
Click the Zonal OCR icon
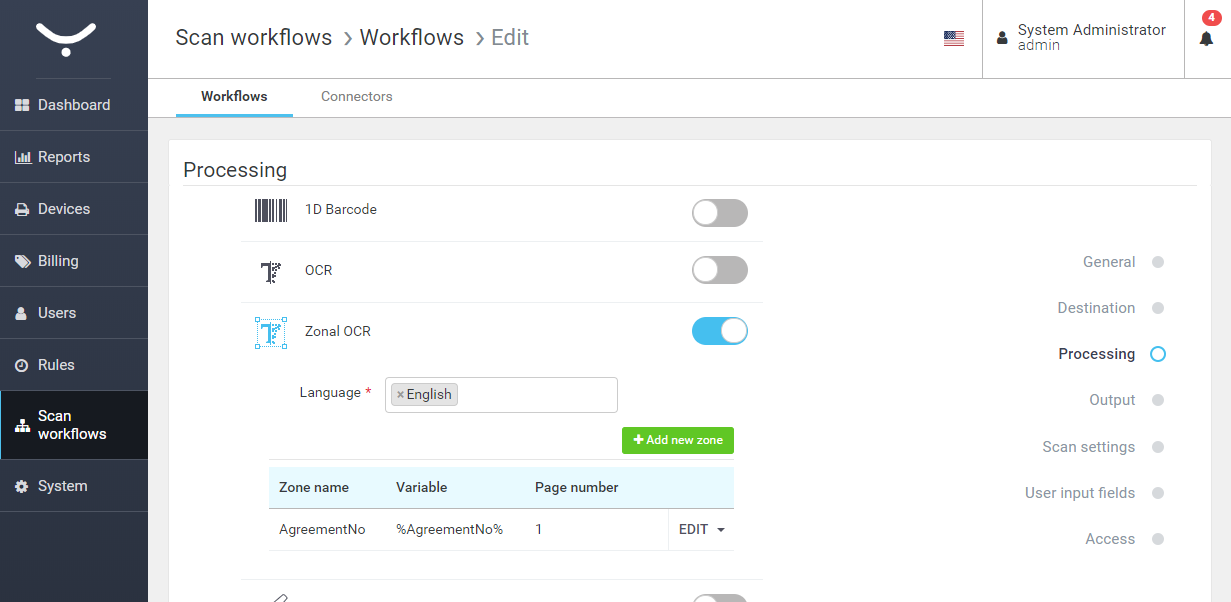[271, 332]
